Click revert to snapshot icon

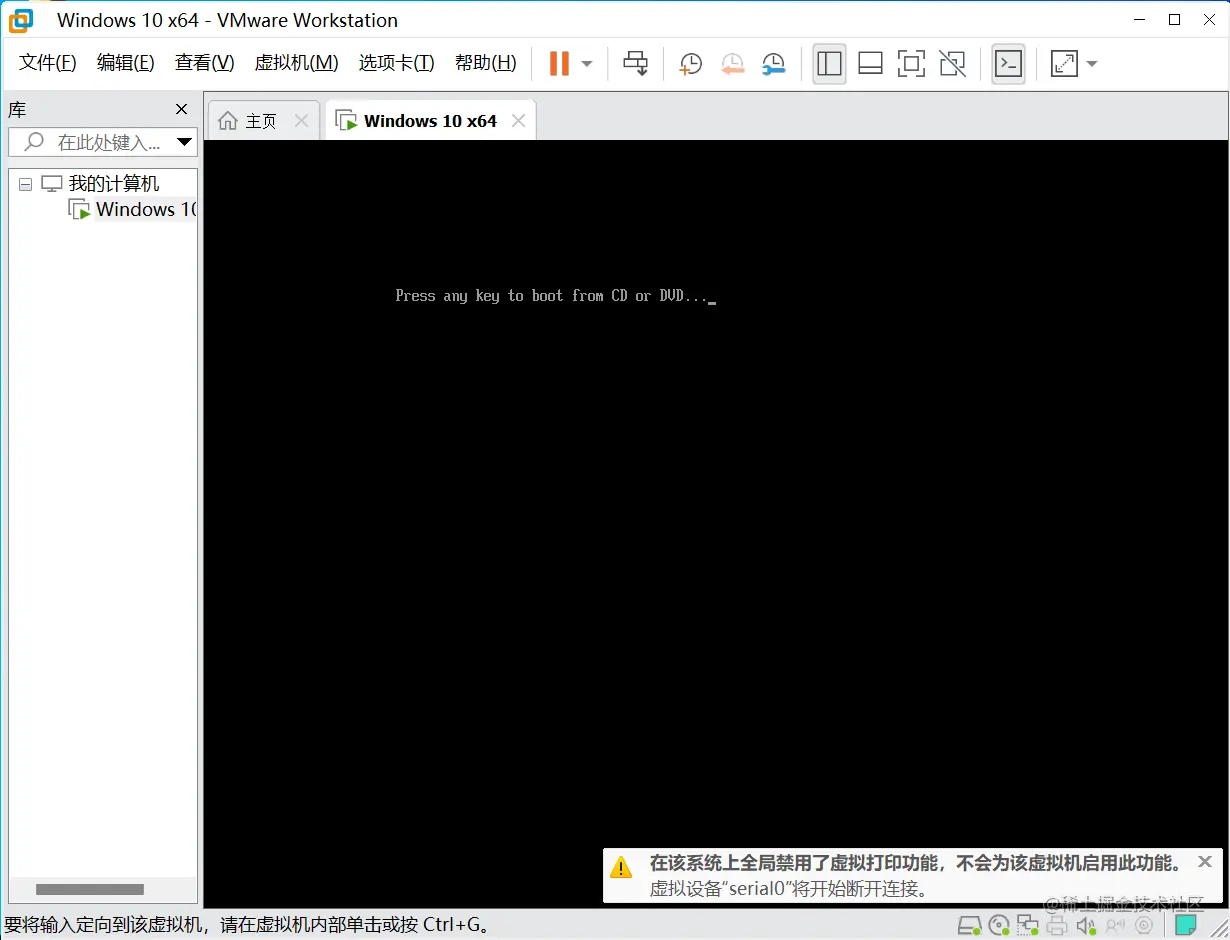click(732, 64)
